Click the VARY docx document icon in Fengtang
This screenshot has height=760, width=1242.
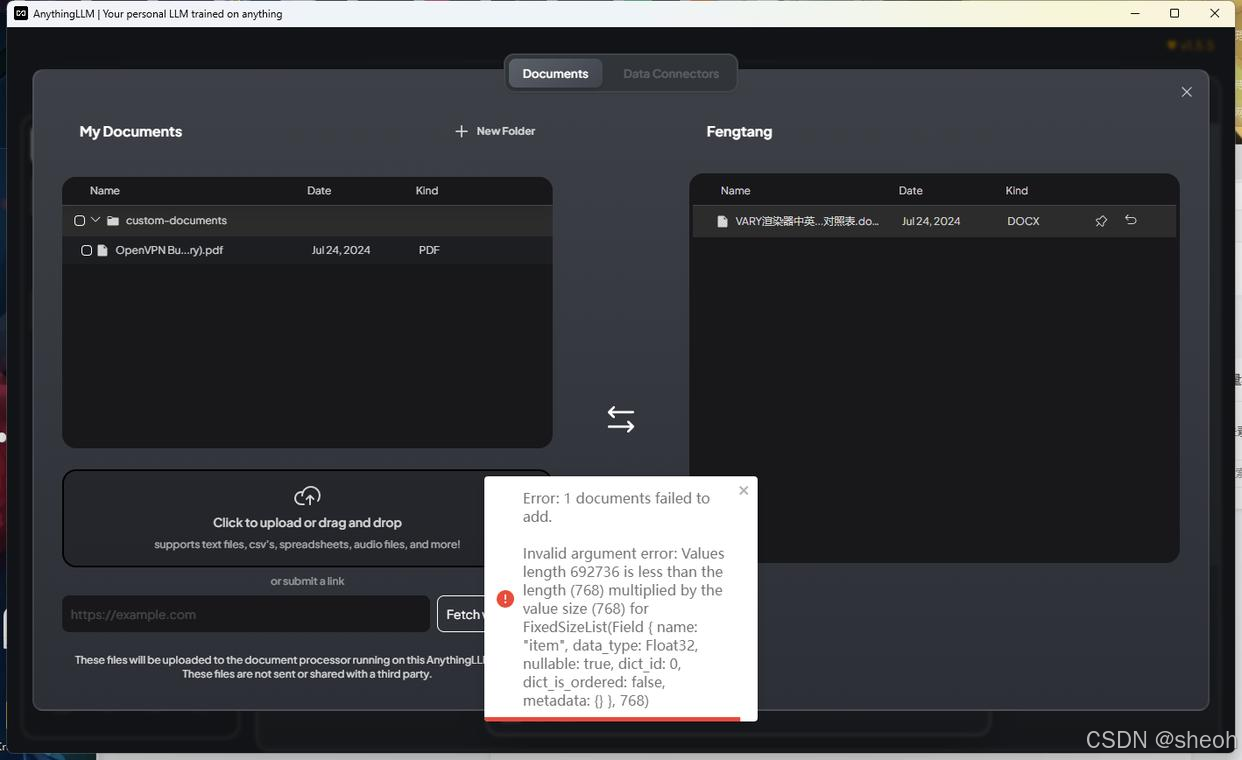click(x=723, y=221)
